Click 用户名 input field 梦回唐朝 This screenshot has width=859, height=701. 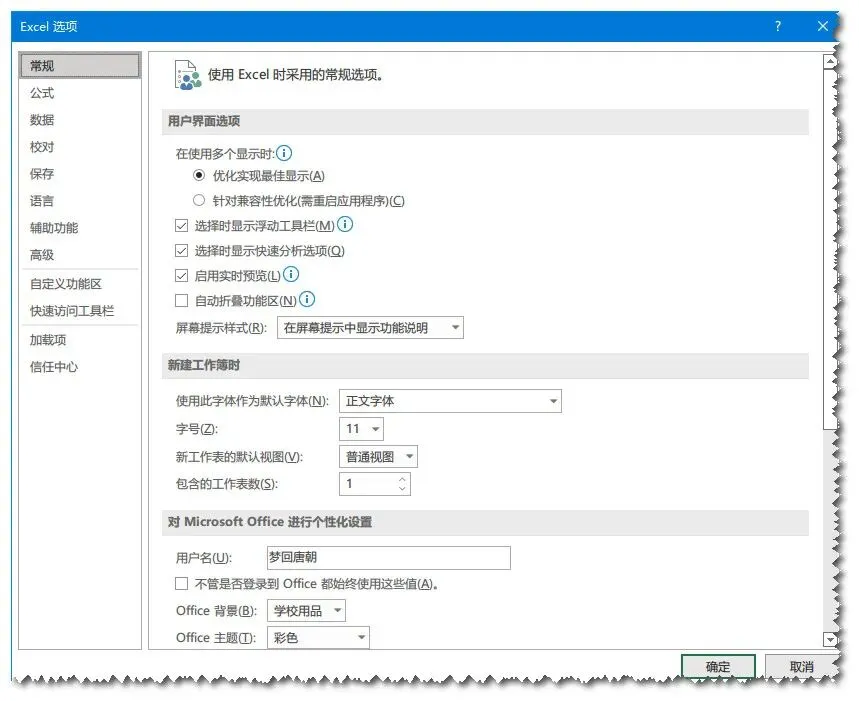389,558
